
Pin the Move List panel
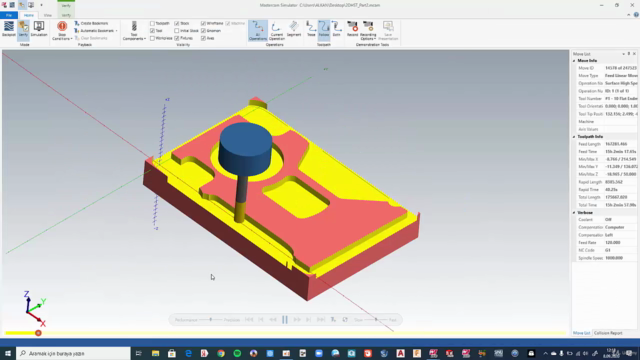click(x=629, y=54)
